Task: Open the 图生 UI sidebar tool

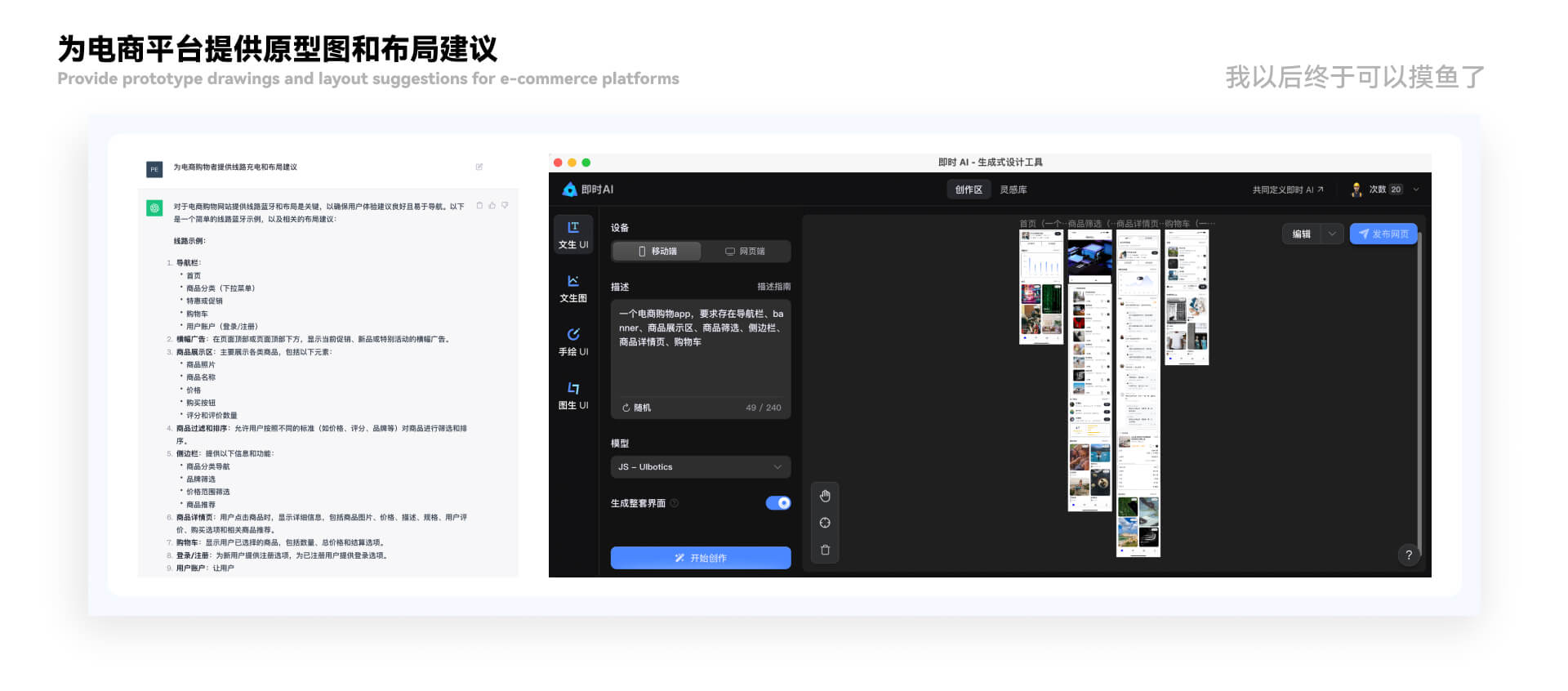Action: (573, 395)
